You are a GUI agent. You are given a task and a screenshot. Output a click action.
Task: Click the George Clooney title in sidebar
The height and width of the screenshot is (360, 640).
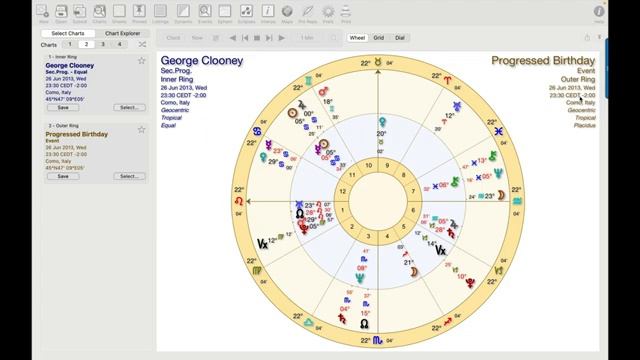(70, 65)
